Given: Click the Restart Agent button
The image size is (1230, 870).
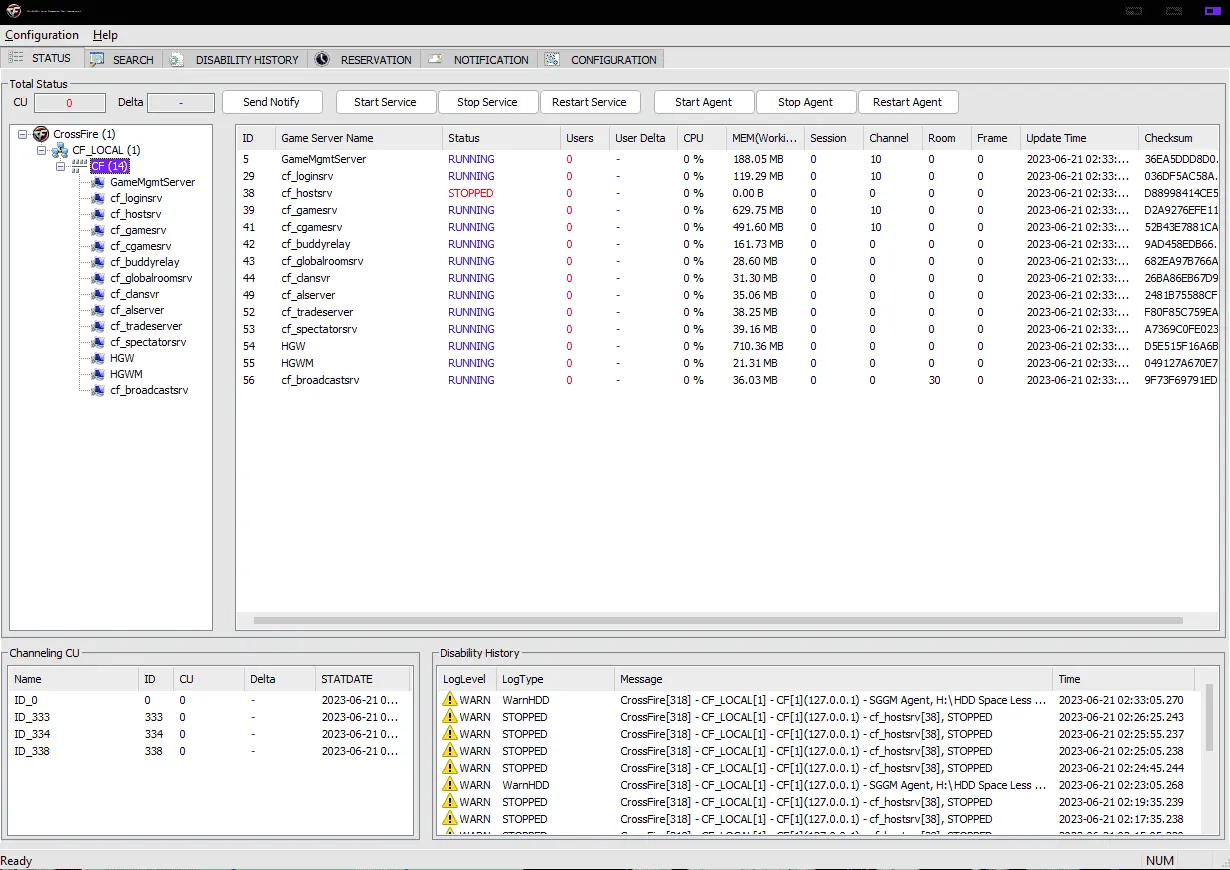Looking at the screenshot, I should pos(907,102).
